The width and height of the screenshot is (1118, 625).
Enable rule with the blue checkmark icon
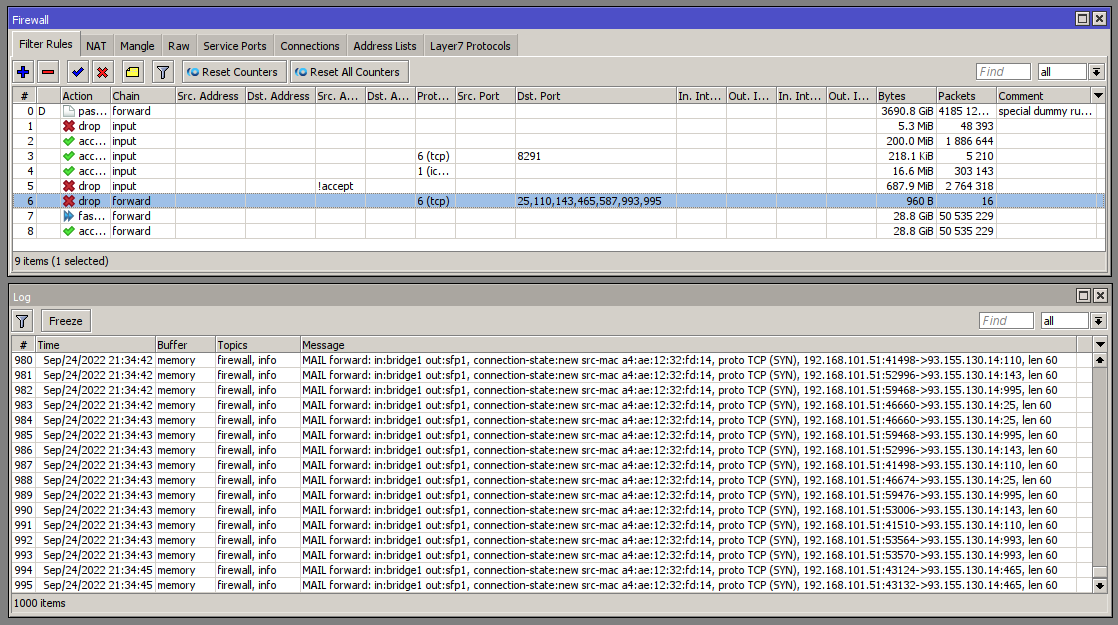point(77,72)
